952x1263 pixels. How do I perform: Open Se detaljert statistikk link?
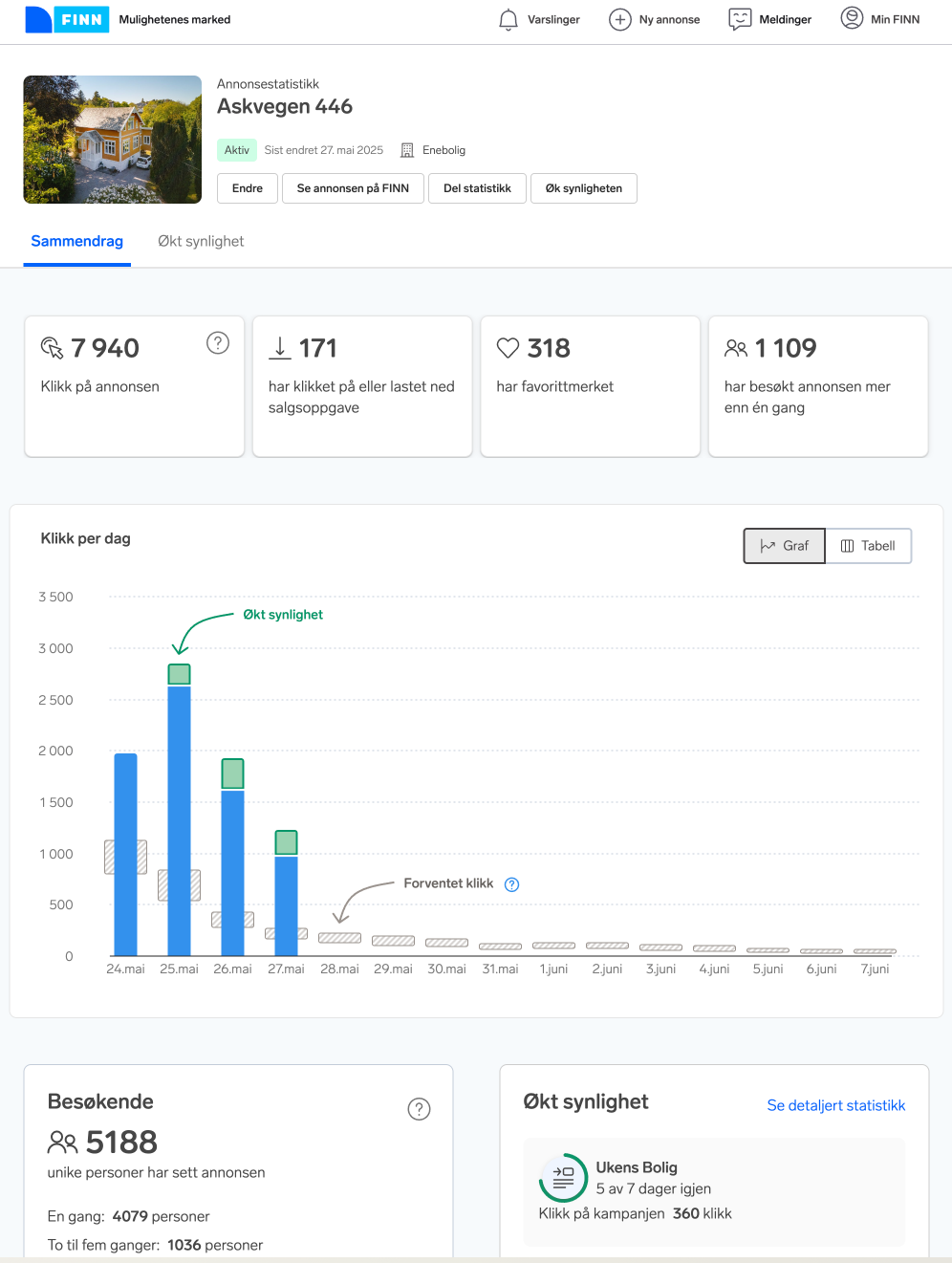pos(836,1105)
